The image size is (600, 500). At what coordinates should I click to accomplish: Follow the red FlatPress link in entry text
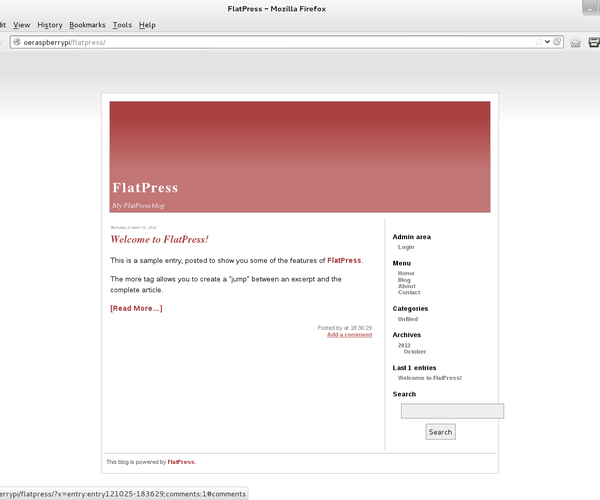click(x=344, y=261)
